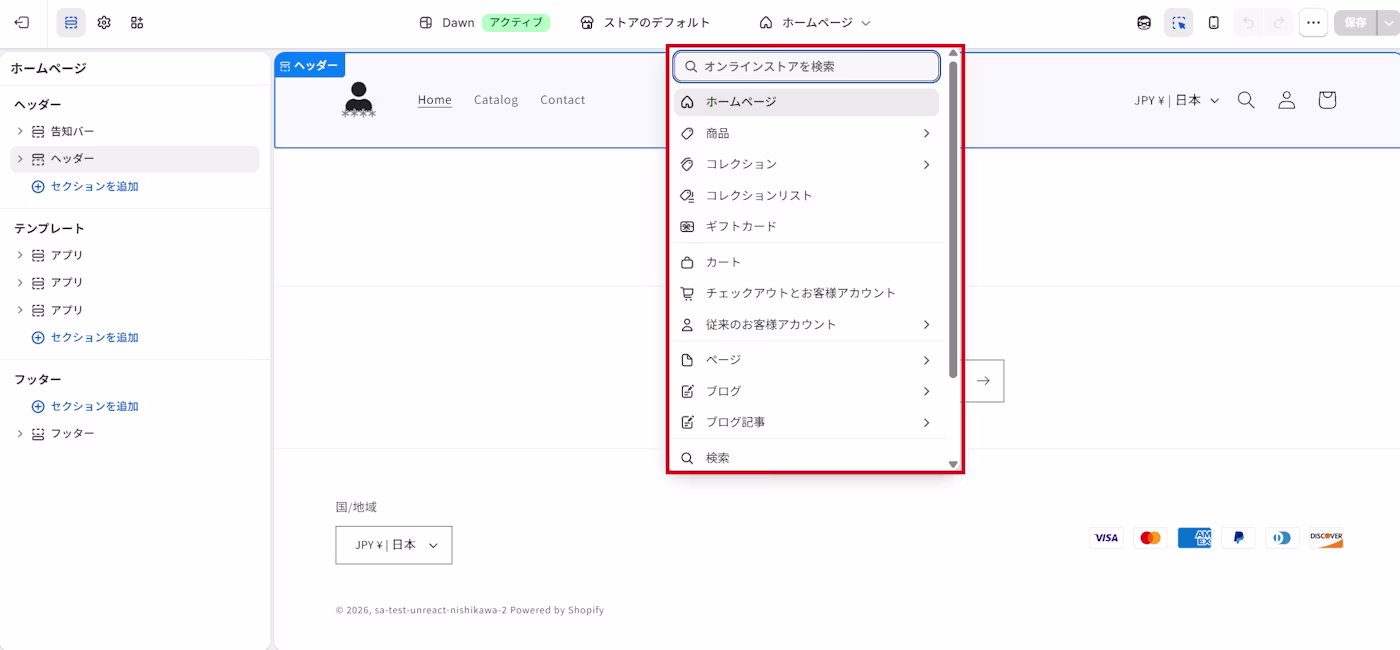Open the コレクション submenu
Screen dimensions: 1400x650
[807, 164]
